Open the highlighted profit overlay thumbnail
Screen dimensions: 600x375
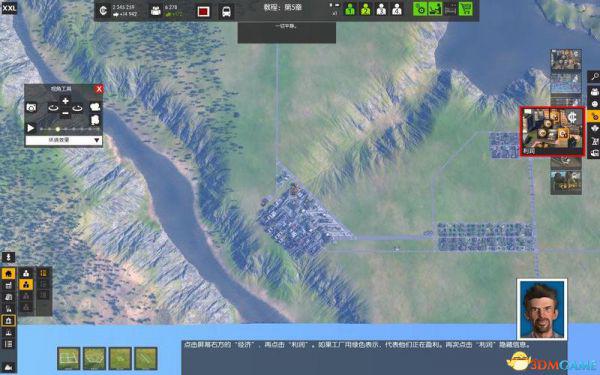pos(552,132)
